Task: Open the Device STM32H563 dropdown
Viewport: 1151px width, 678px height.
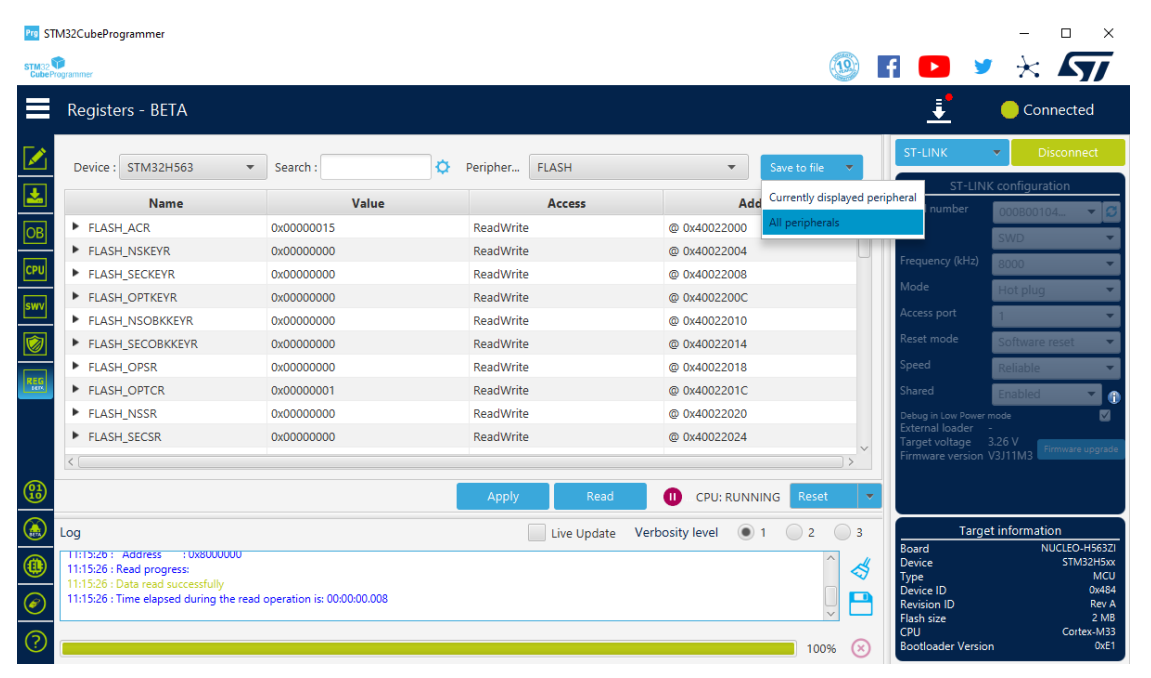Action: pos(191,167)
